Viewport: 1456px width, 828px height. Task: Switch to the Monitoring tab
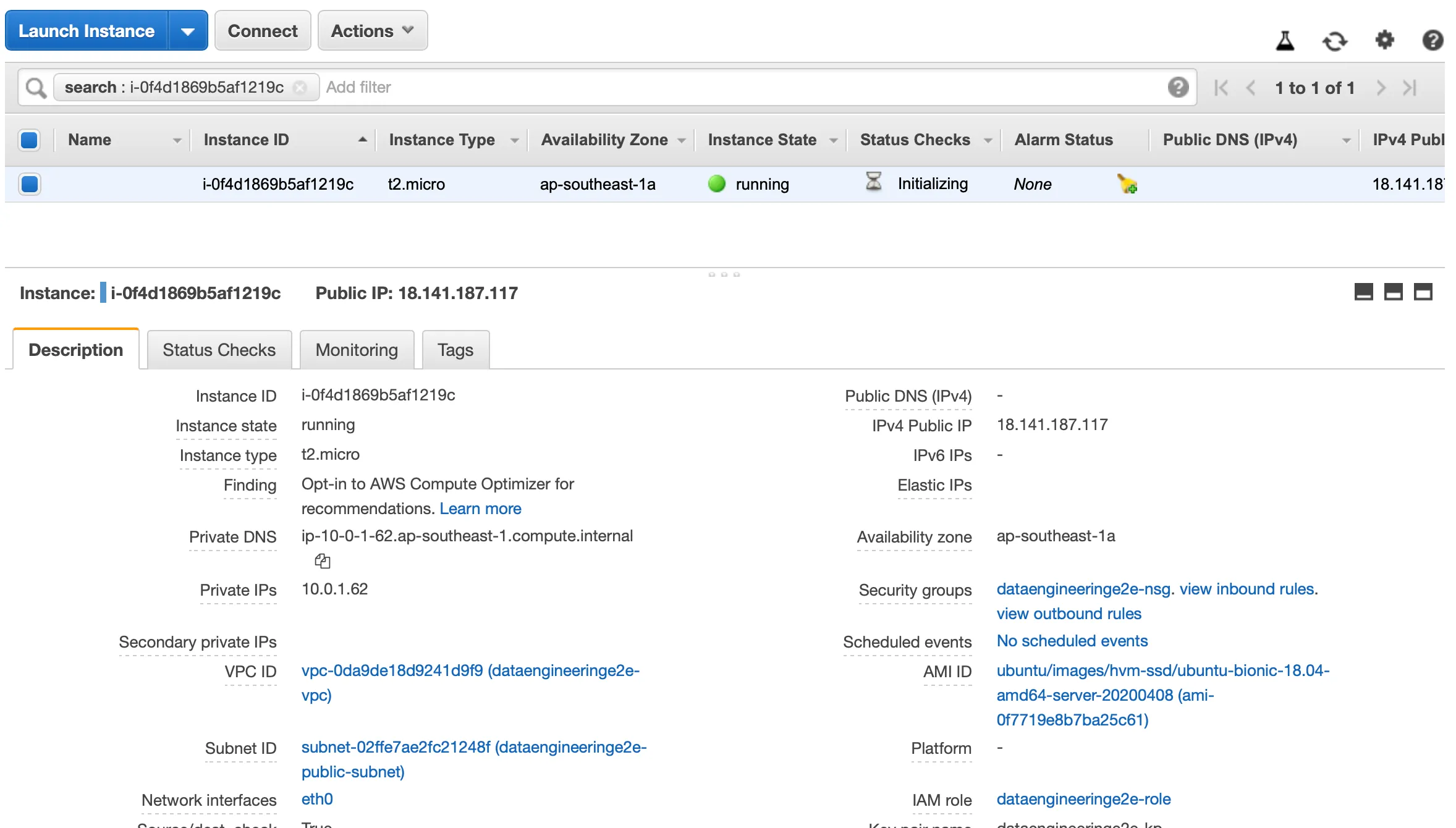click(357, 350)
